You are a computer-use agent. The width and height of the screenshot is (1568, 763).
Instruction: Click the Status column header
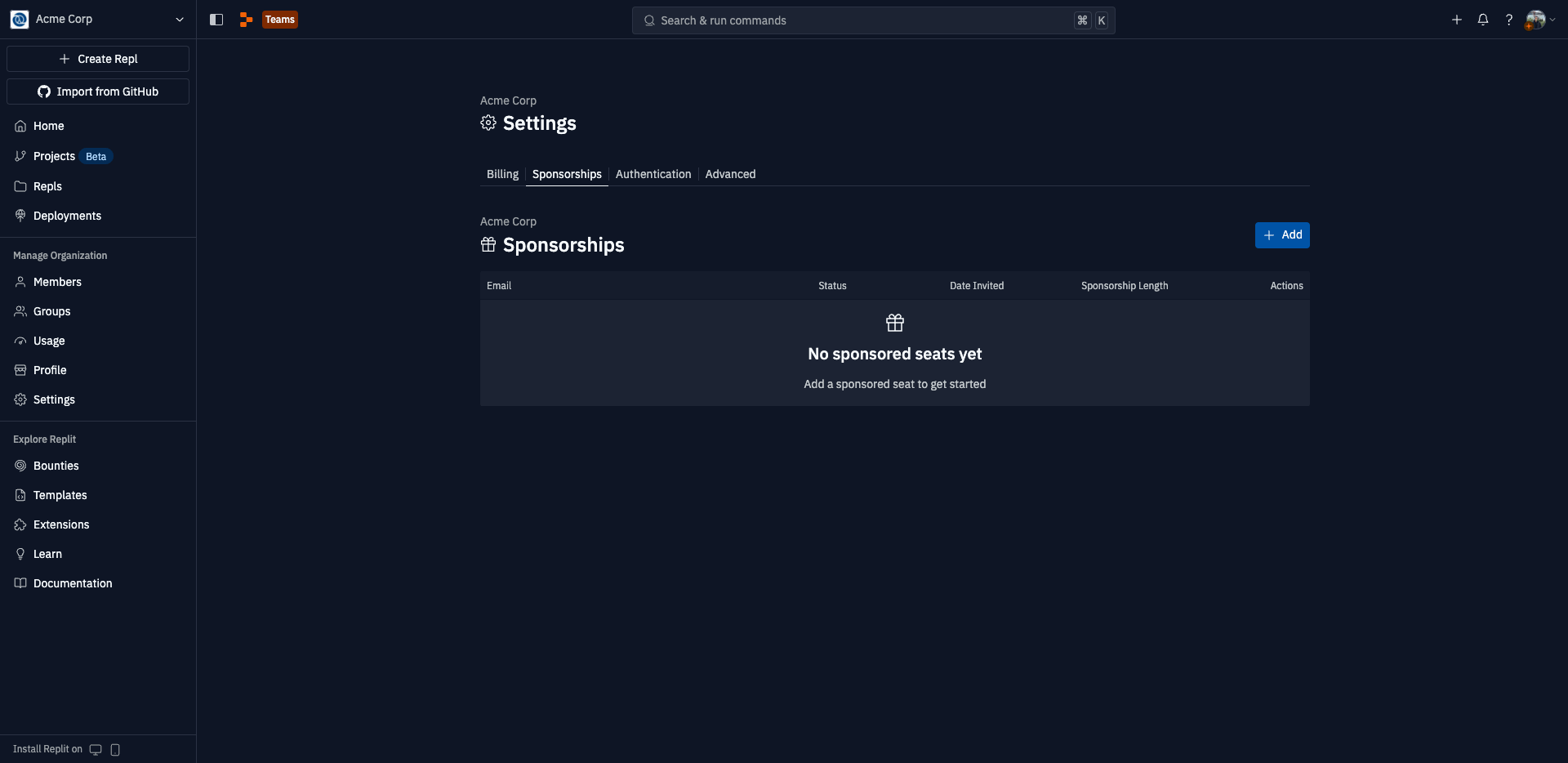(832, 286)
